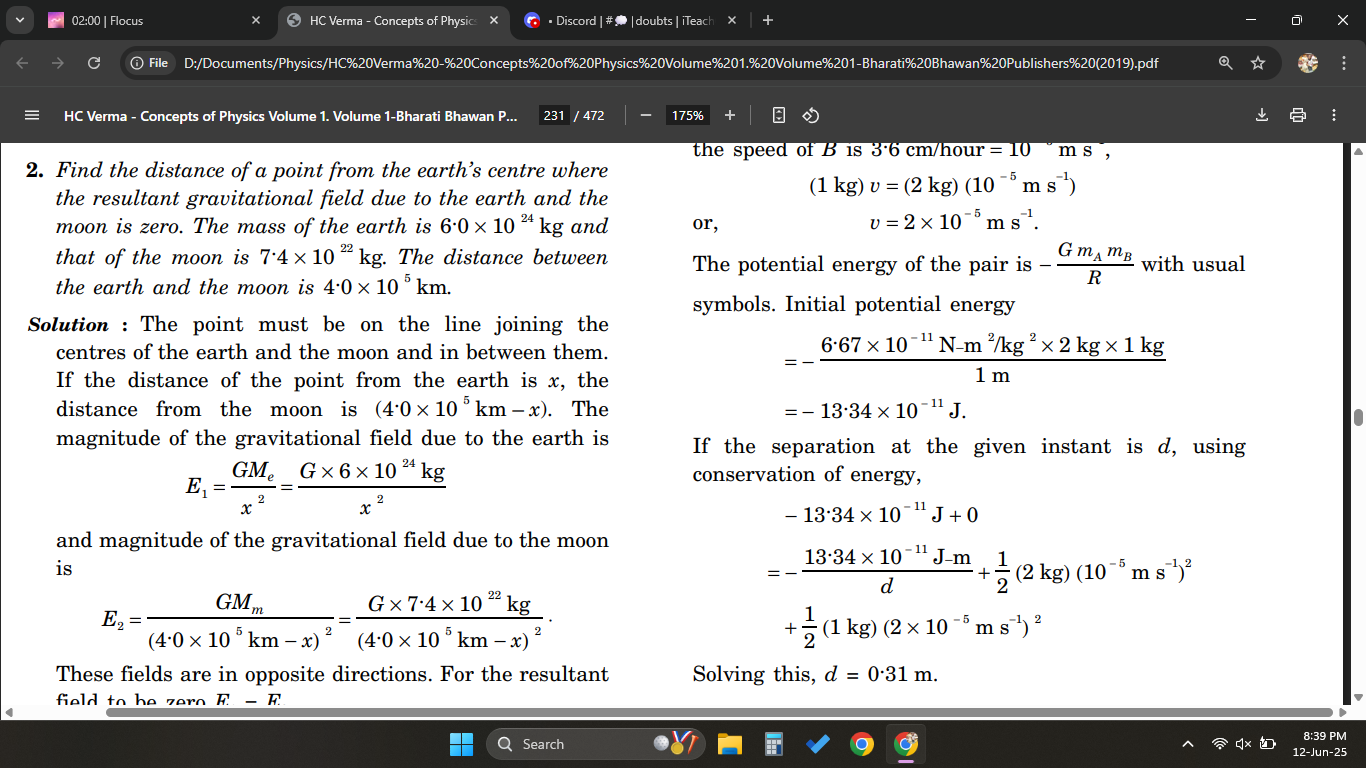
Task: Focus the address bar with the PDF path
Action: [670, 63]
